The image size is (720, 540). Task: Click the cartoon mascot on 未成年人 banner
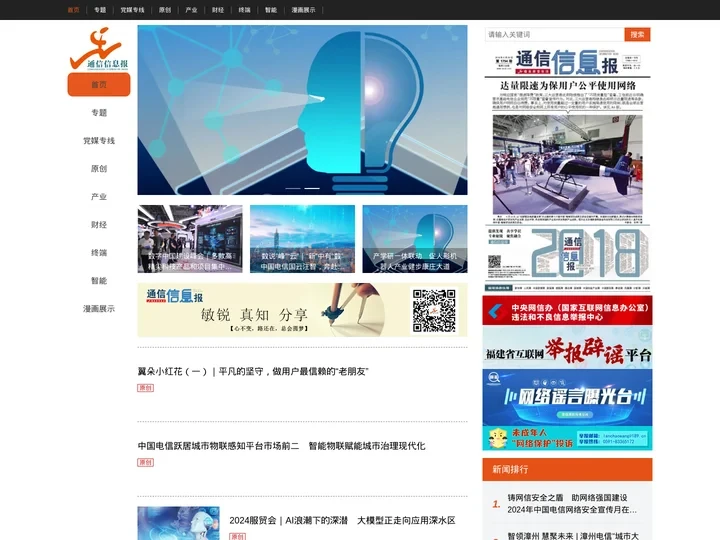[x=498, y=438]
